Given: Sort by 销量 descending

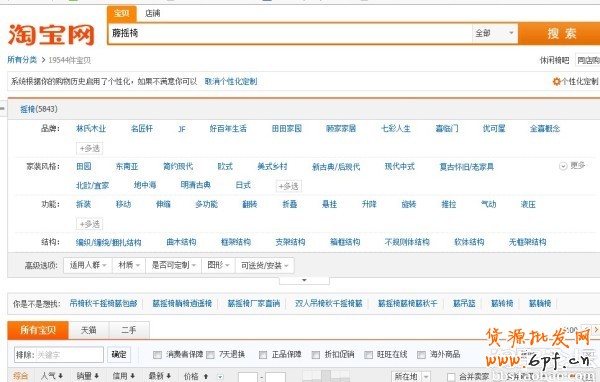Looking at the screenshot, I should coord(88,376).
